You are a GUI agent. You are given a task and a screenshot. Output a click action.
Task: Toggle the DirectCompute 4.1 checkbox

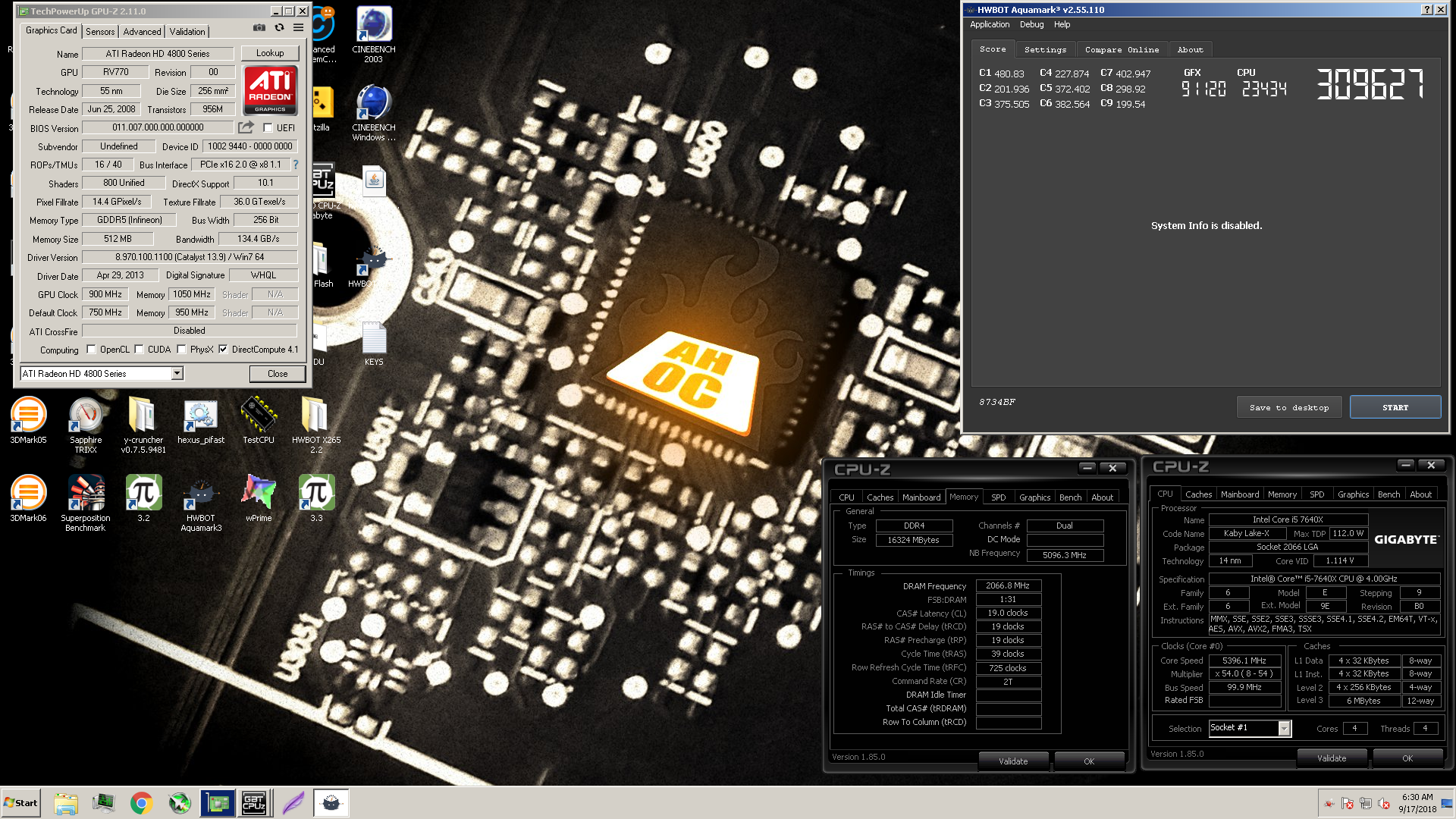coord(223,350)
